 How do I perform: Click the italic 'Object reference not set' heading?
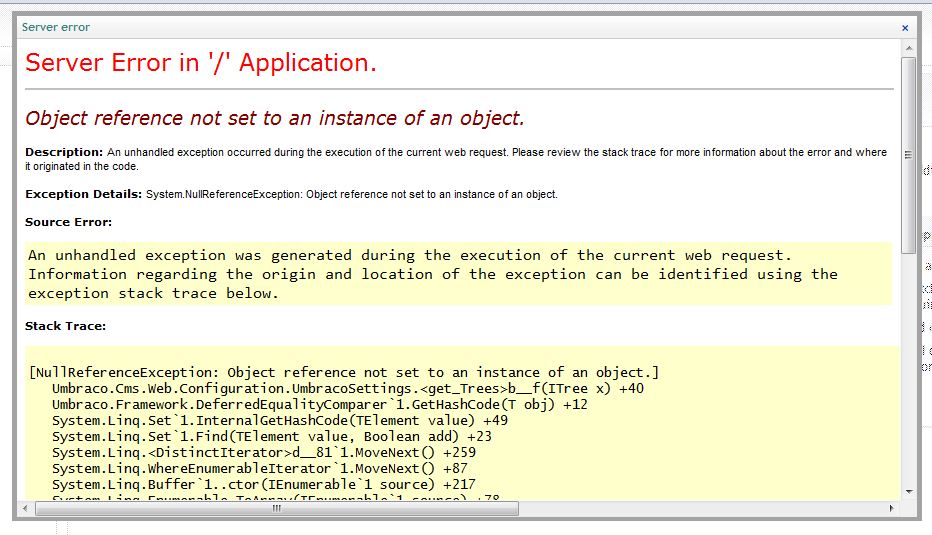[x=275, y=118]
